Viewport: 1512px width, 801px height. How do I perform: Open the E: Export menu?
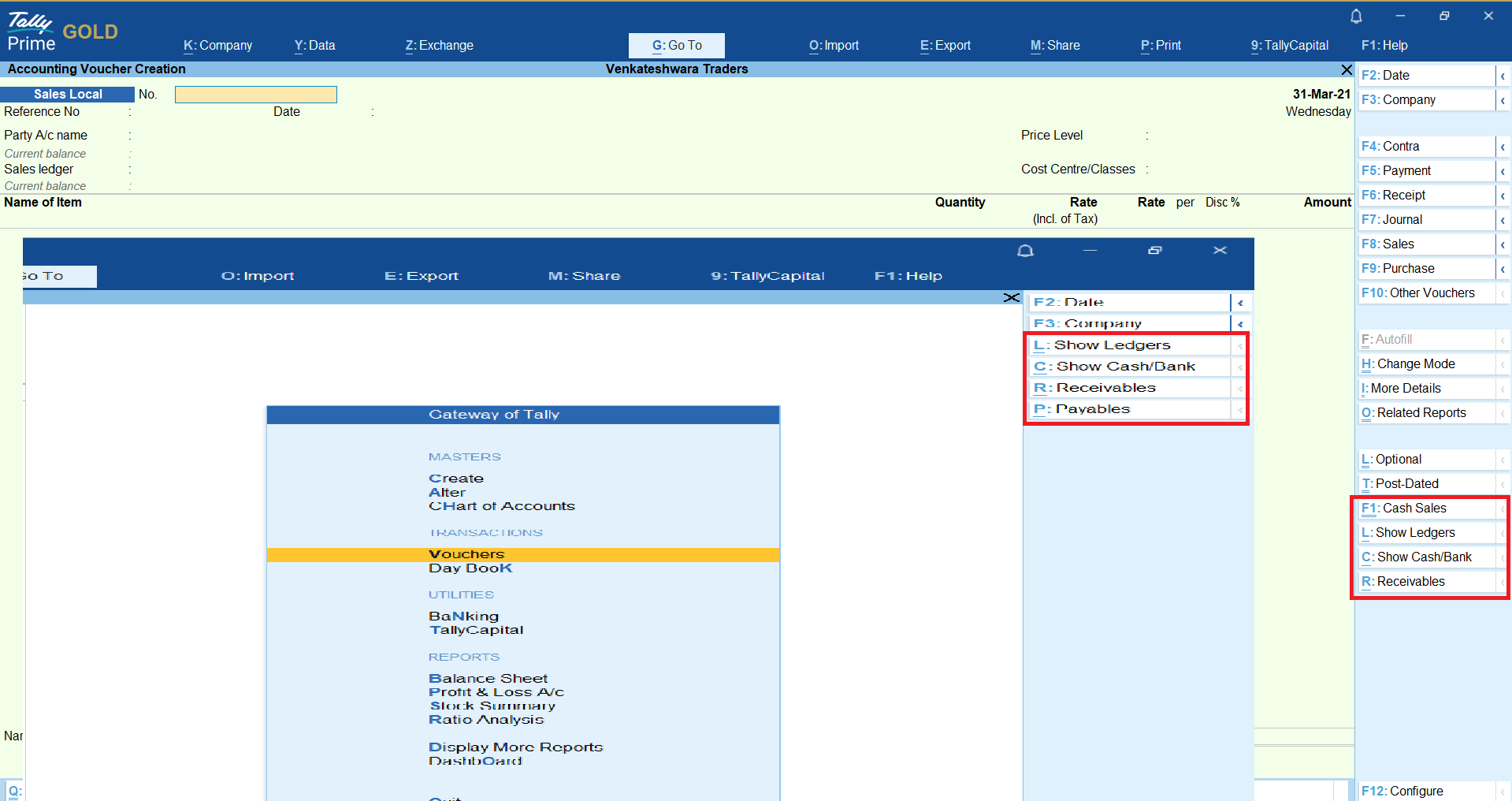pyautogui.click(x=945, y=46)
